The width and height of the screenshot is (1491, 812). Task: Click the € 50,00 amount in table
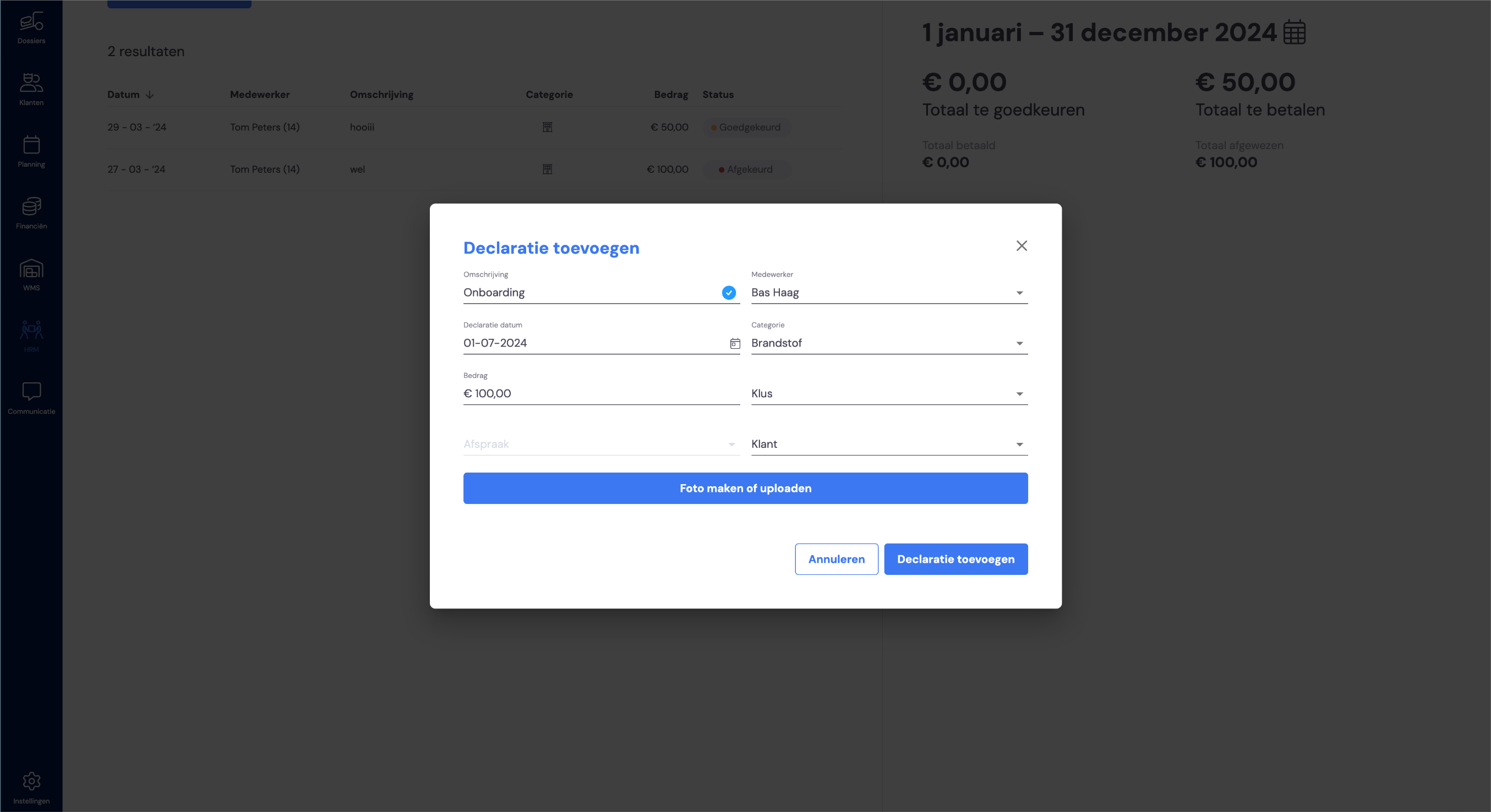pos(669,127)
